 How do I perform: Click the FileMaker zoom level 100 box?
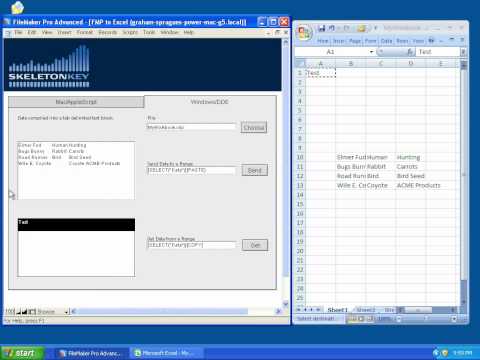pos(10,312)
